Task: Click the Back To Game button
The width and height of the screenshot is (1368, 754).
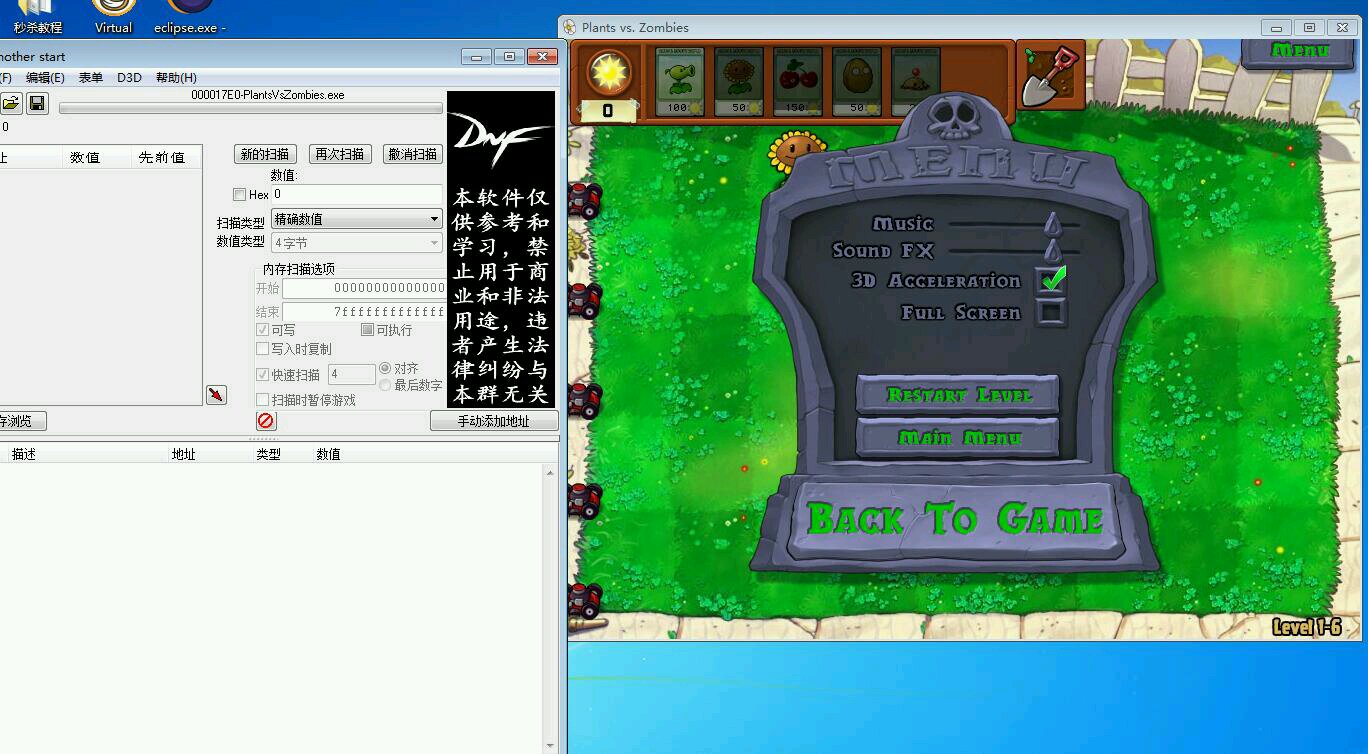Action: (x=954, y=519)
